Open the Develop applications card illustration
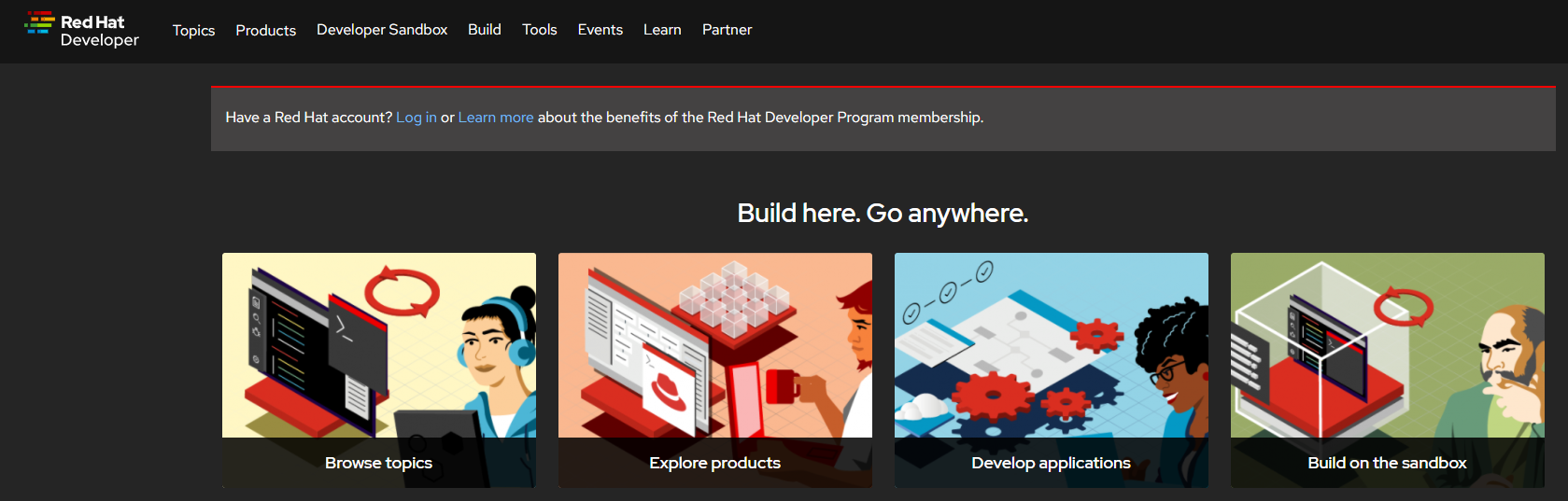Viewport: 1568px width, 501px height. pyautogui.click(x=1052, y=345)
